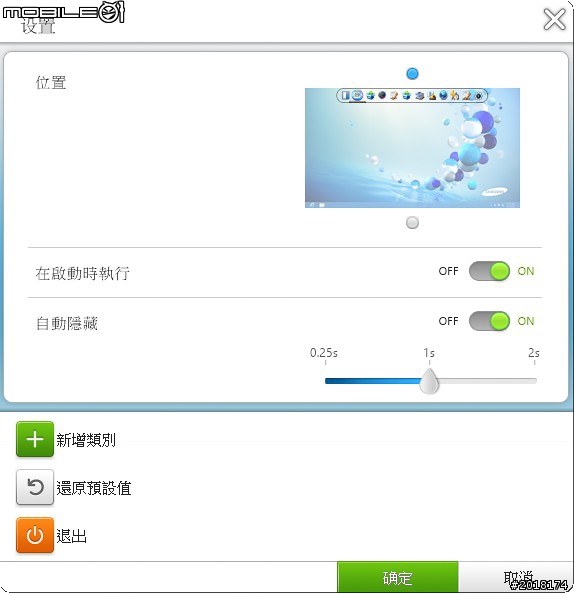Click the green 确定 confirm button
Viewport: 574px width, 593px height.
pos(397,577)
